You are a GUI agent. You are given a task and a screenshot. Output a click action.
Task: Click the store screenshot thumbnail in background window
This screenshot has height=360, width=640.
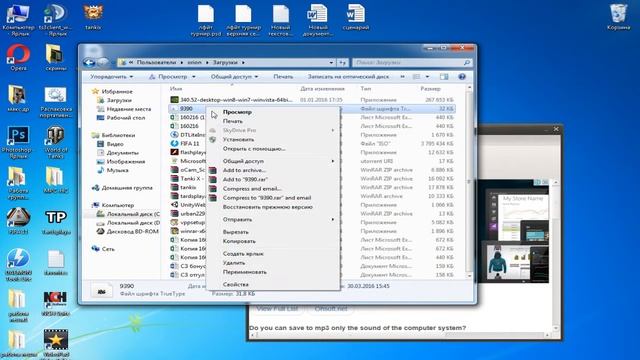click(x=517, y=231)
